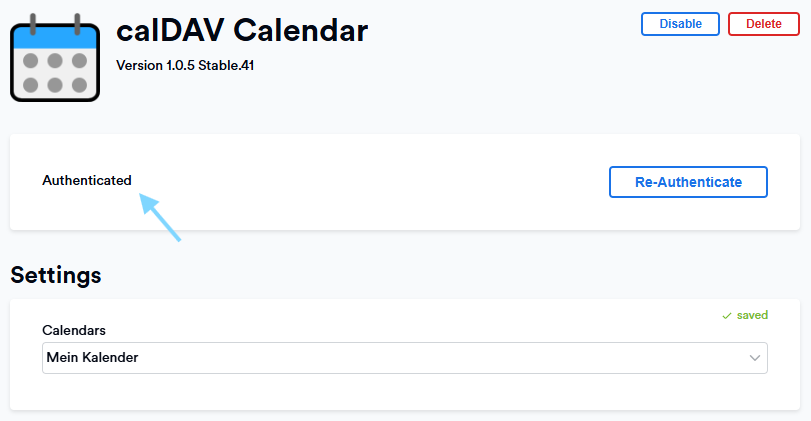The image size is (811, 421).
Task: Click the light blue arrow annotation
Action: click(160, 217)
